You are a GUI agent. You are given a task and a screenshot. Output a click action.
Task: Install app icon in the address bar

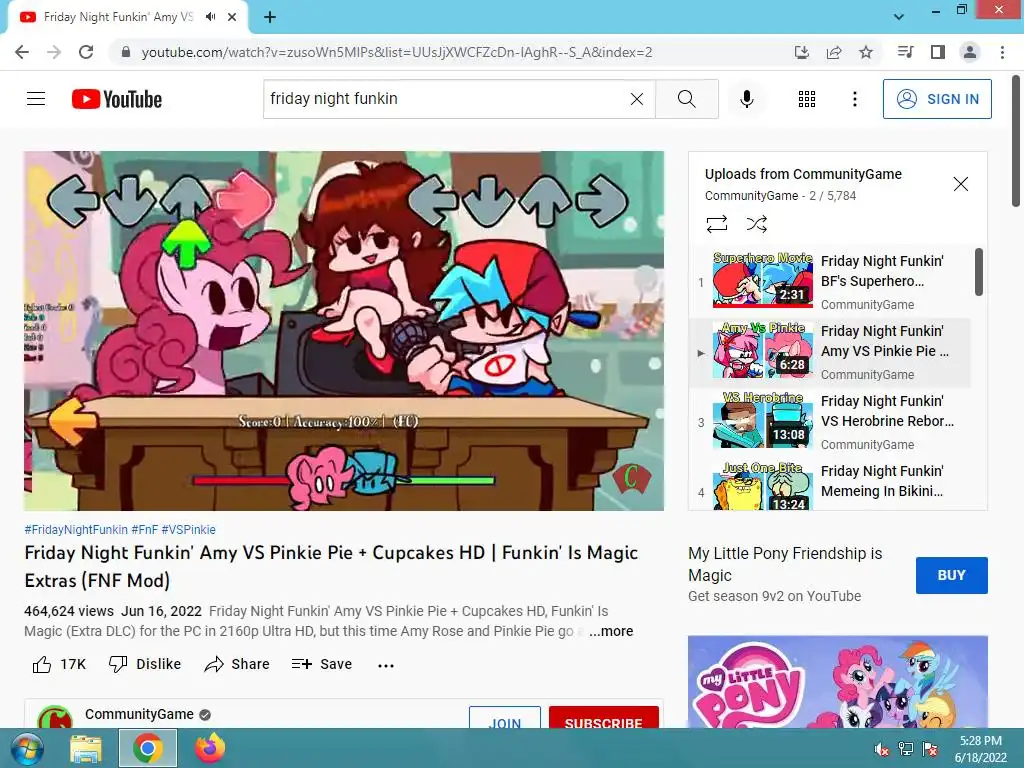click(802, 52)
